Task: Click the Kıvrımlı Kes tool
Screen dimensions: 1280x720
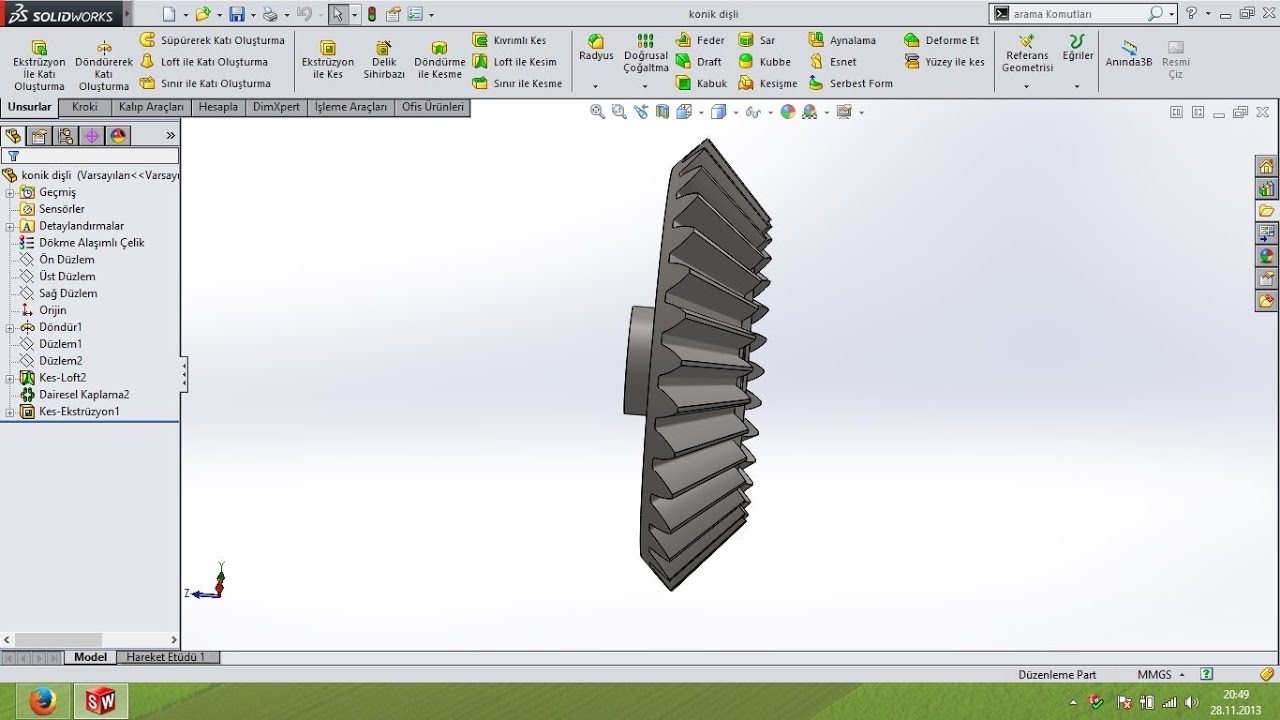Action: pos(510,40)
